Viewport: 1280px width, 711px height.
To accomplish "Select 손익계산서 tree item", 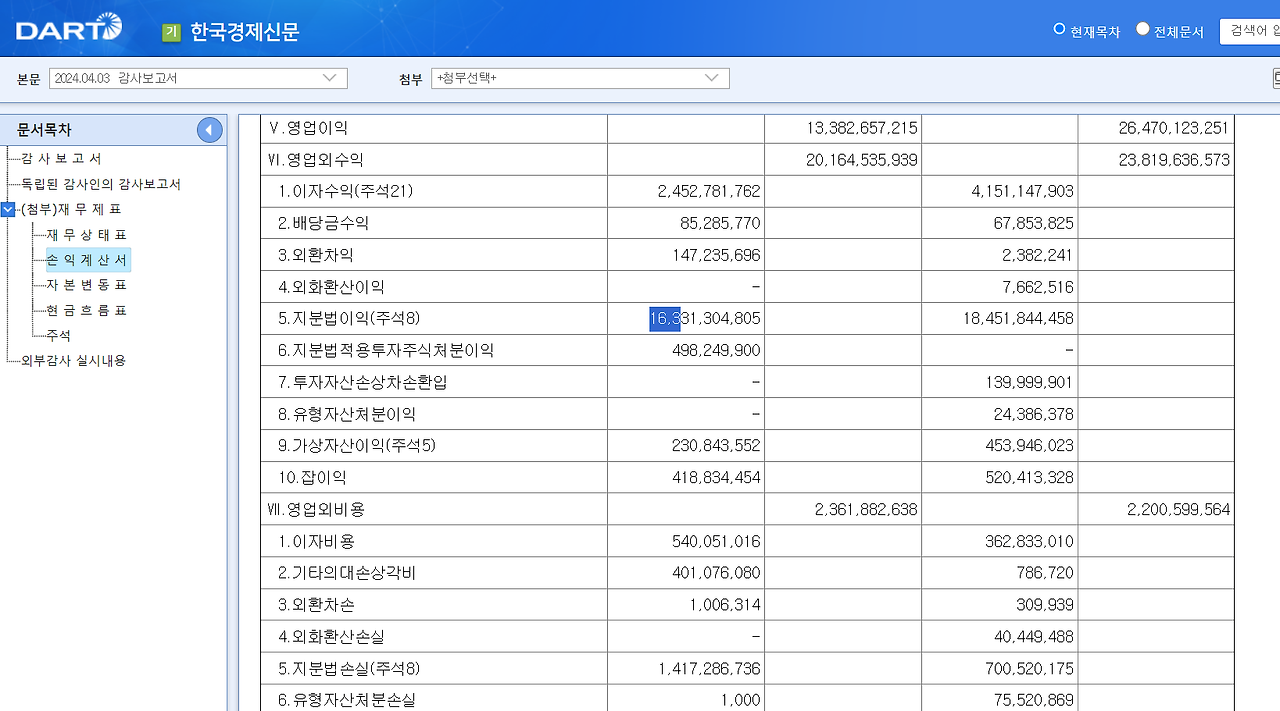I will point(87,260).
